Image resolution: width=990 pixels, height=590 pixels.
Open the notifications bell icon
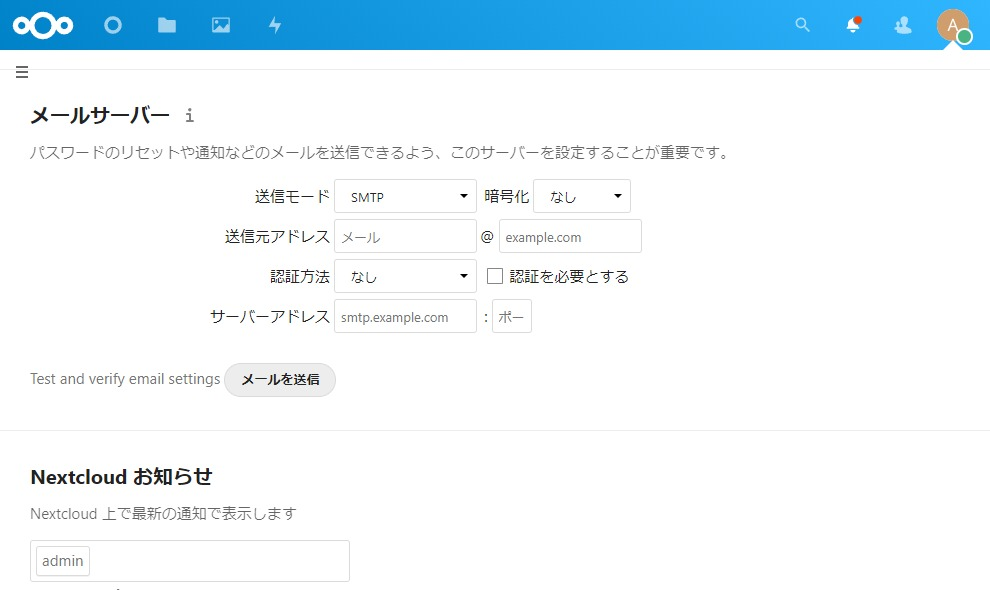point(853,25)
